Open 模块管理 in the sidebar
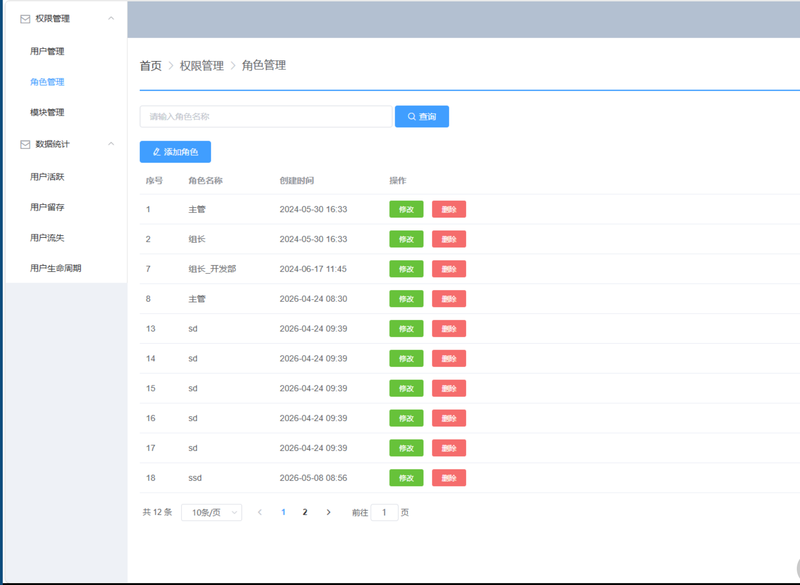 click(47, 112)
